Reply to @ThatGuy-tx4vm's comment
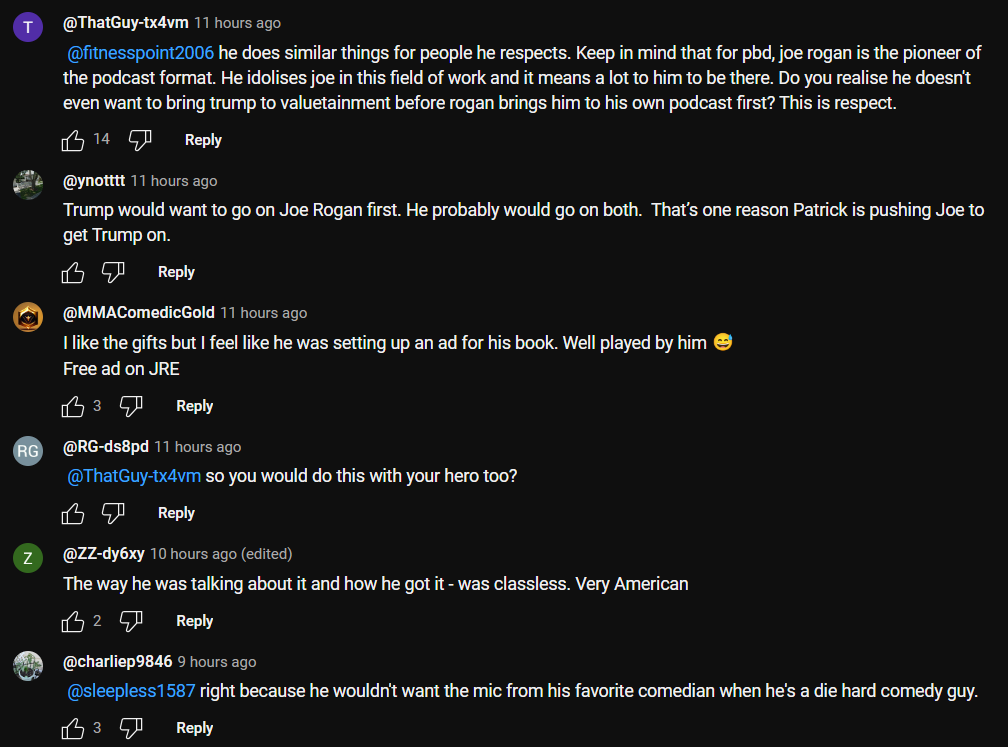 [203, 141]
